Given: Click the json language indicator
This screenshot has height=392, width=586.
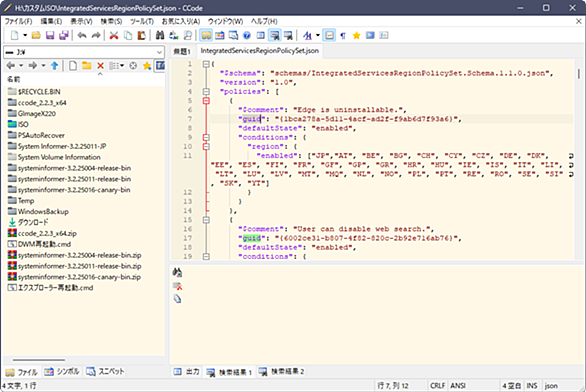Looking at the screenshot, I should point(551,386).
